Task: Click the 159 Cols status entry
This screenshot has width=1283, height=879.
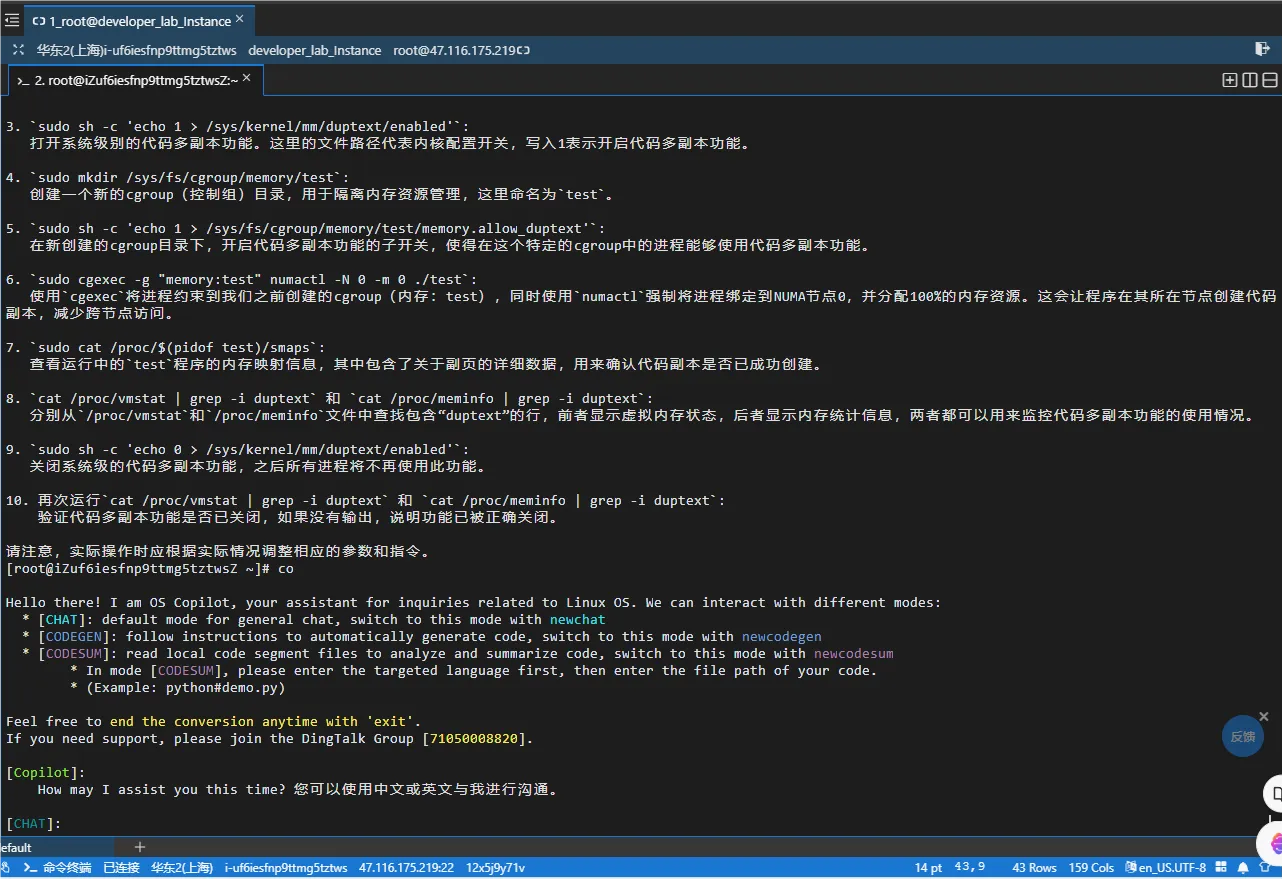Action: [x=1092, y=868]
